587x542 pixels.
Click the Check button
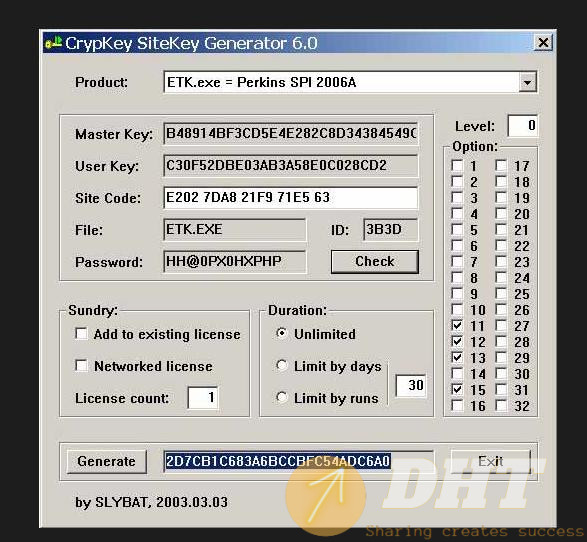[374, 261]
